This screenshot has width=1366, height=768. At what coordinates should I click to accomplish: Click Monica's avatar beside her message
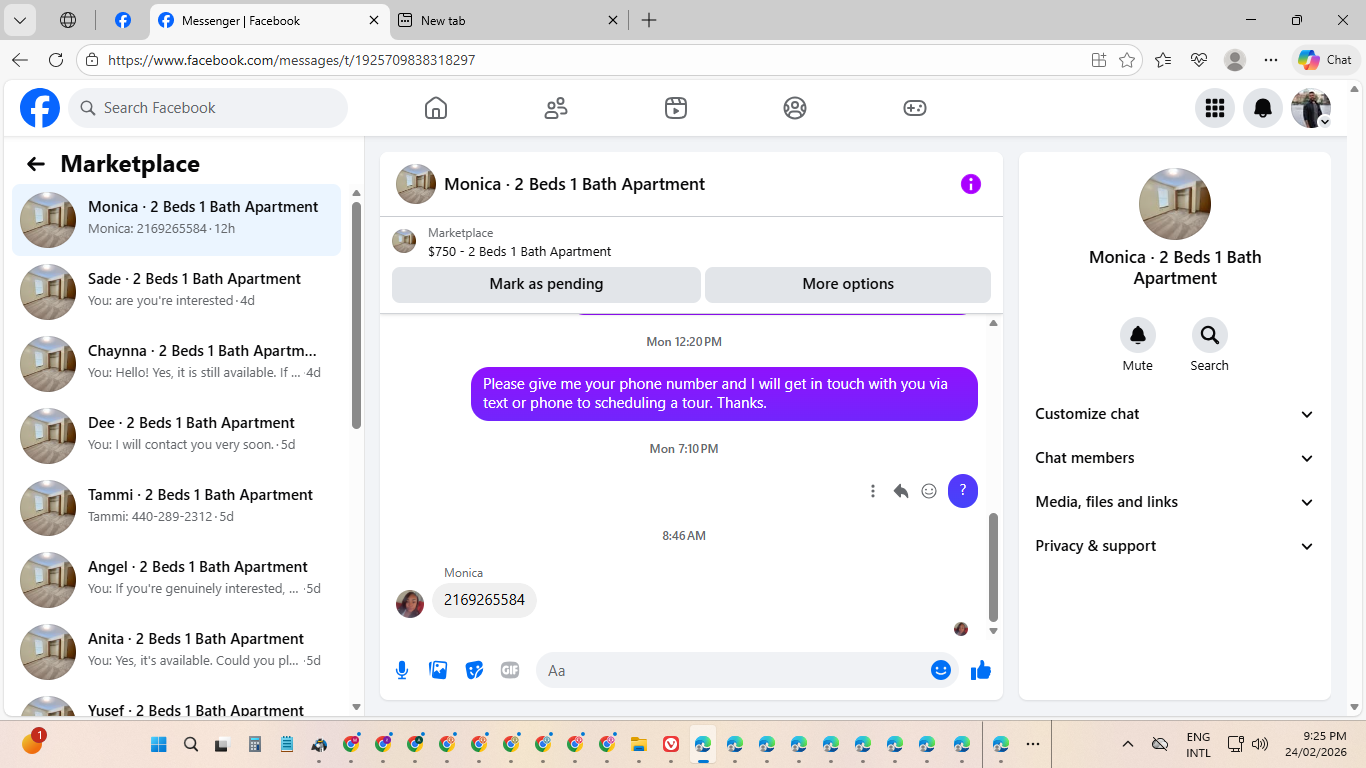410,604
